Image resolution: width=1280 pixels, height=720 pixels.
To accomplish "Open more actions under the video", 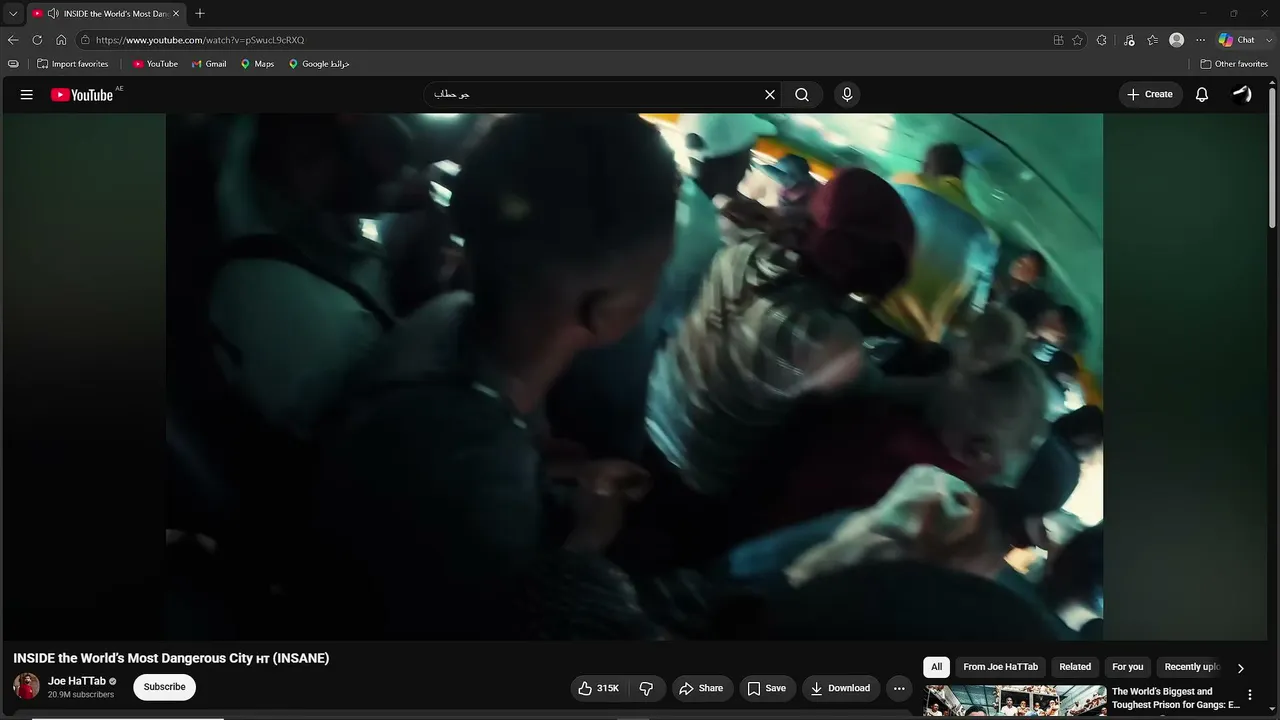I will coord(899,688).
